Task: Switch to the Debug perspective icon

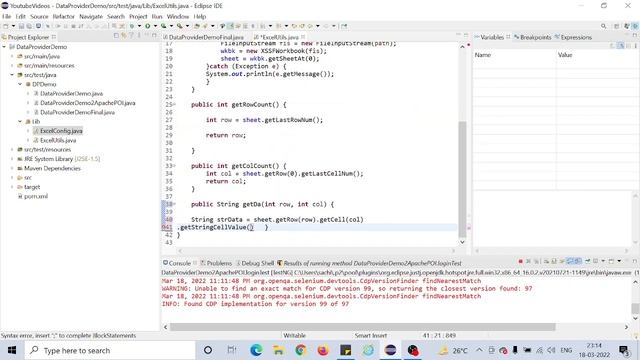Action: 635,26
